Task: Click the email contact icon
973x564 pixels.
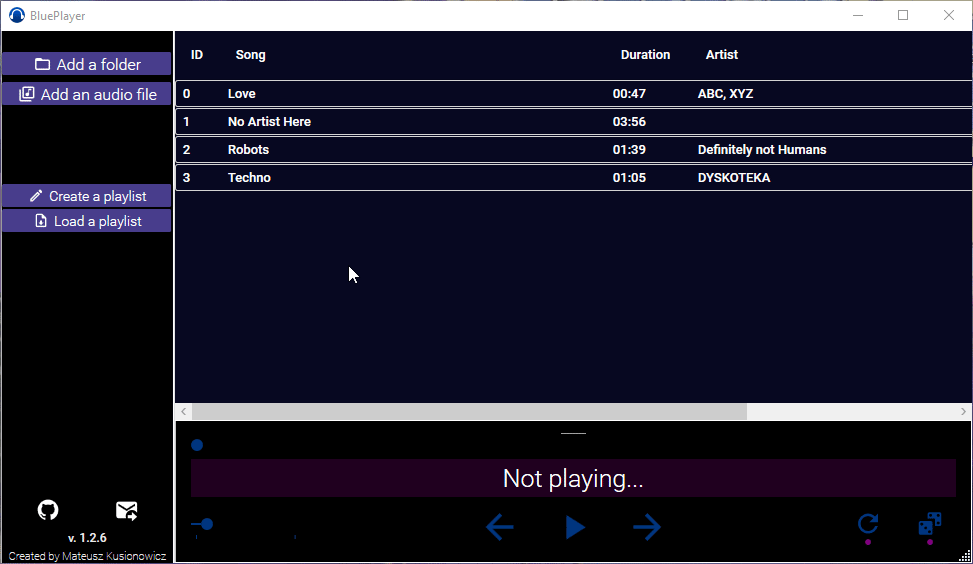Action: pyautogui.click(x=127, y=510)
